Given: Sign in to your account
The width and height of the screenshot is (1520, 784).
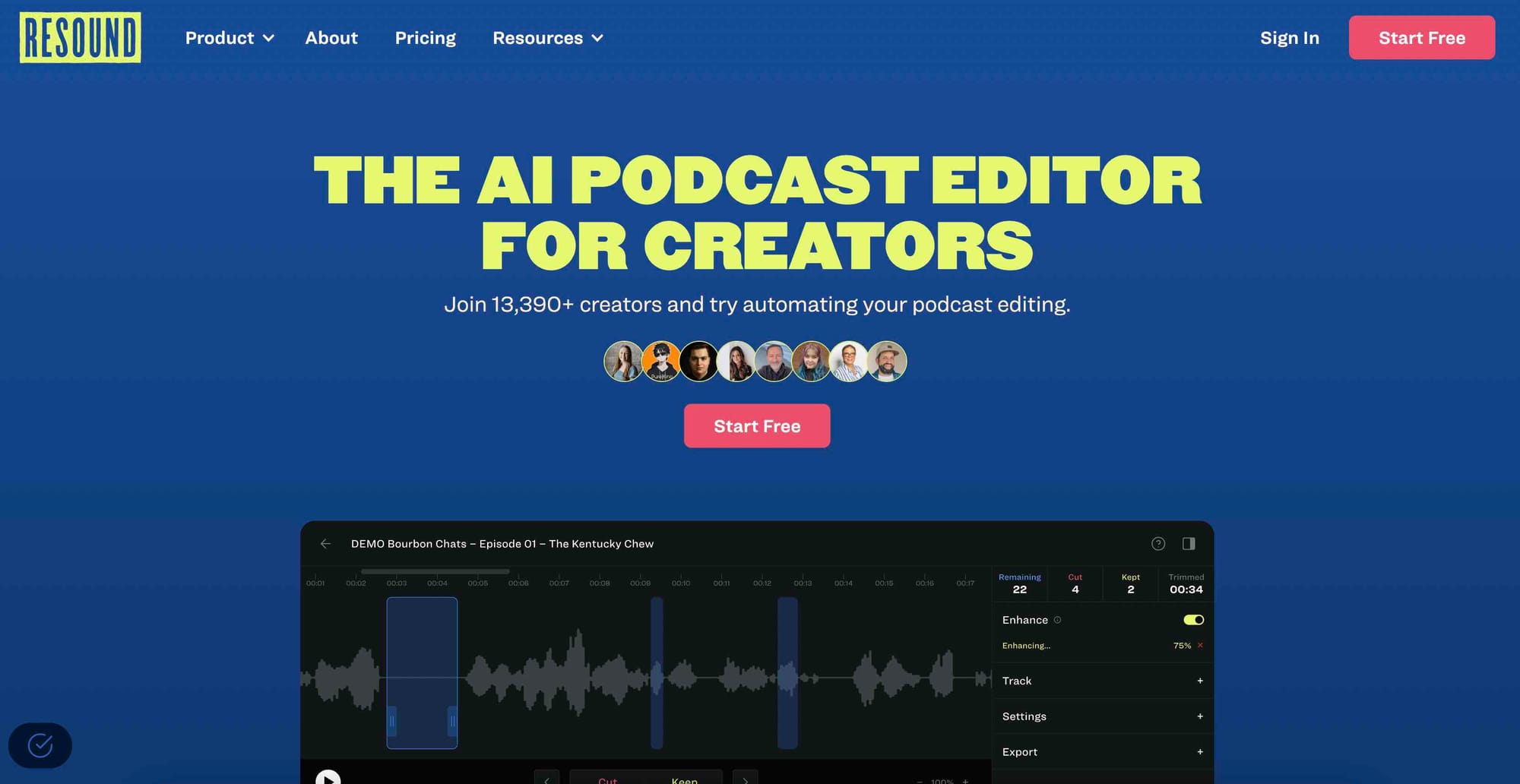Looking at the screenshot, I should click(x=1289, y=37).
